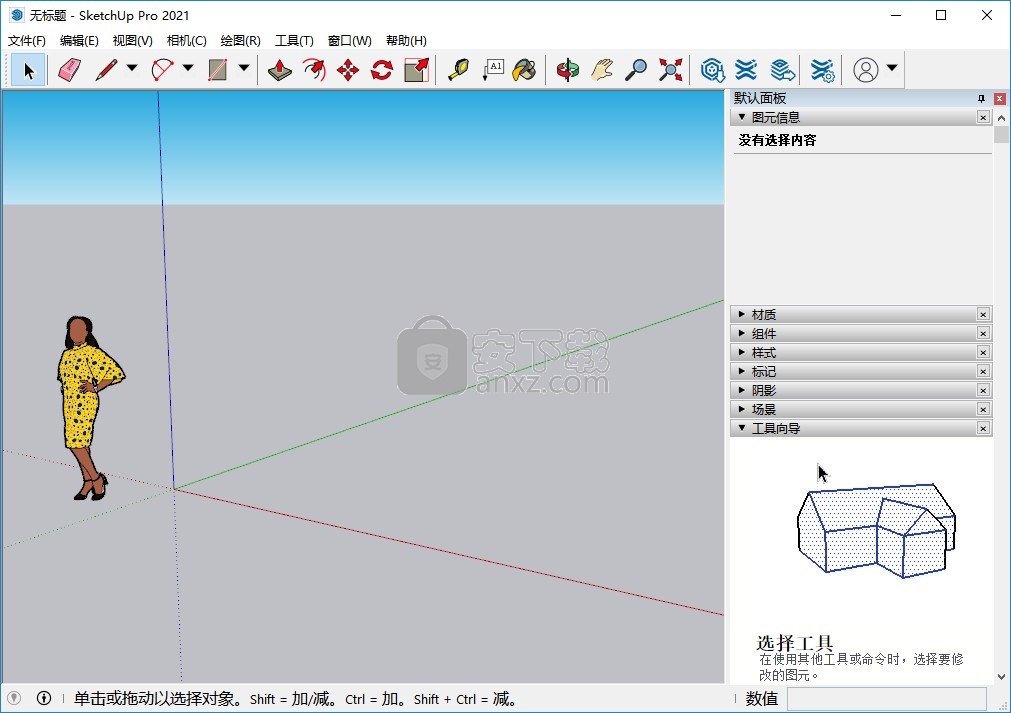This screenshot has width=1011, height=713.
Task: Select the Offset tool
Action: [314, 70]
